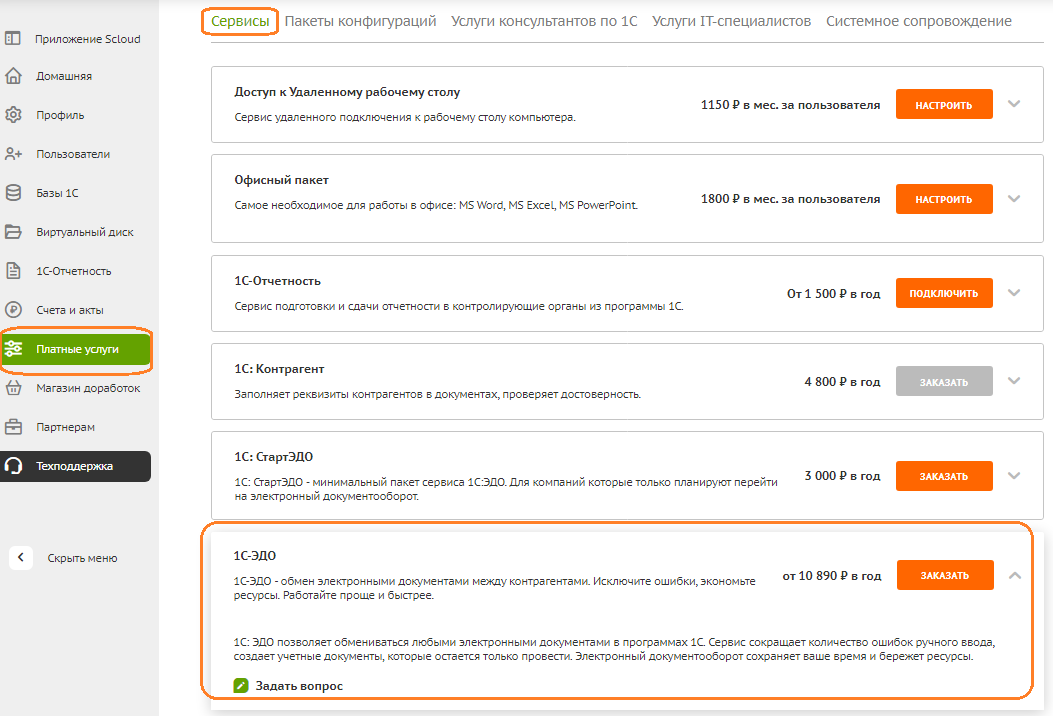Switch to Системное сопровождение tab
1053x716 pixels.
[919, 21]
